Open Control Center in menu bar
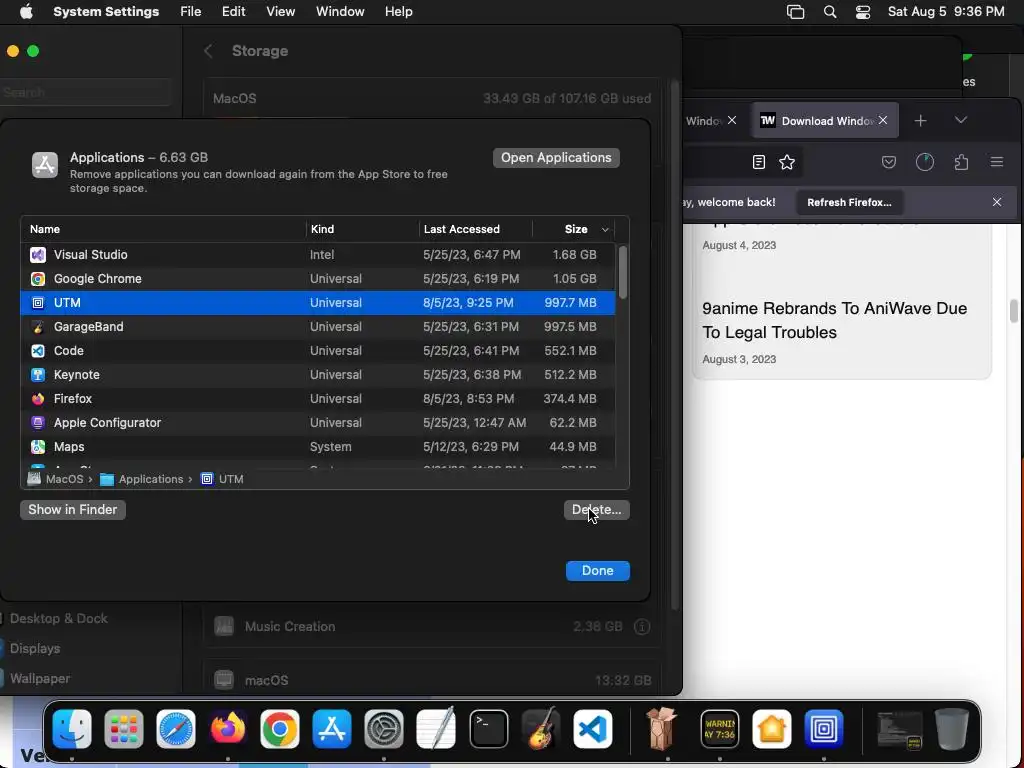The width and height of the screenshot is (1024, 768). point(863,12)
